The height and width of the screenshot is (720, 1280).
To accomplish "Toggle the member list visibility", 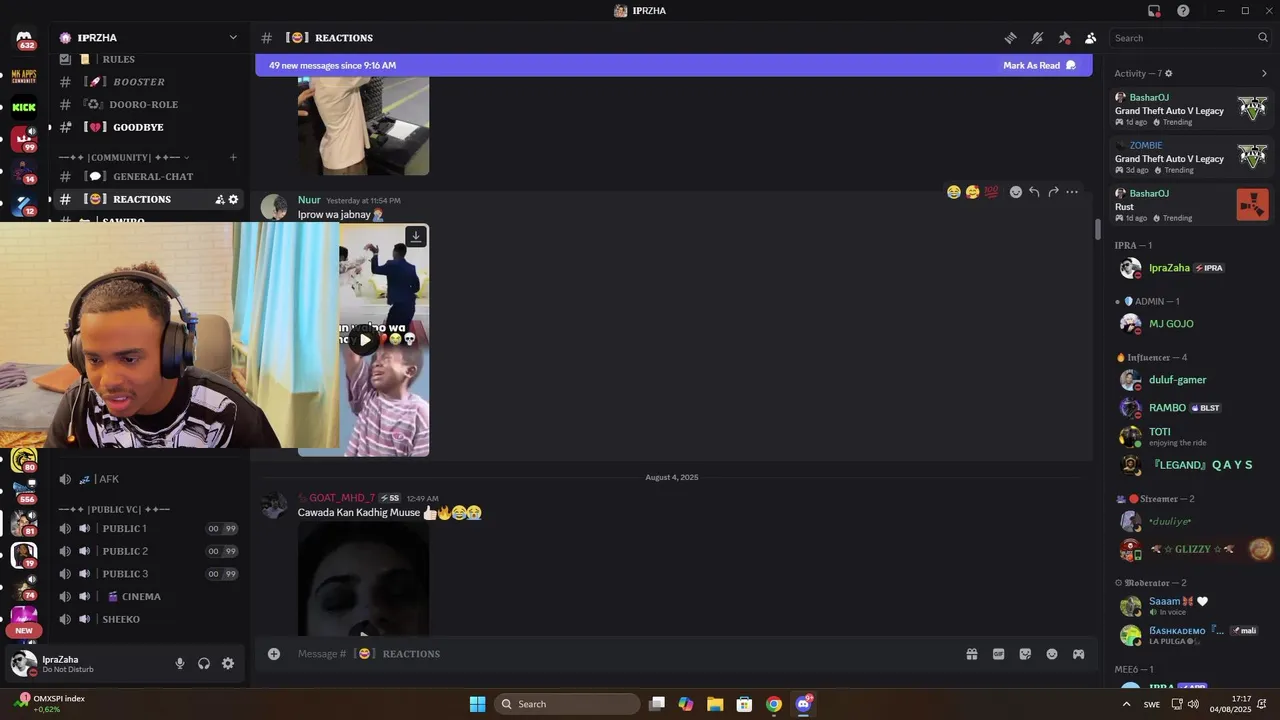I will (x=1090, y=38).
